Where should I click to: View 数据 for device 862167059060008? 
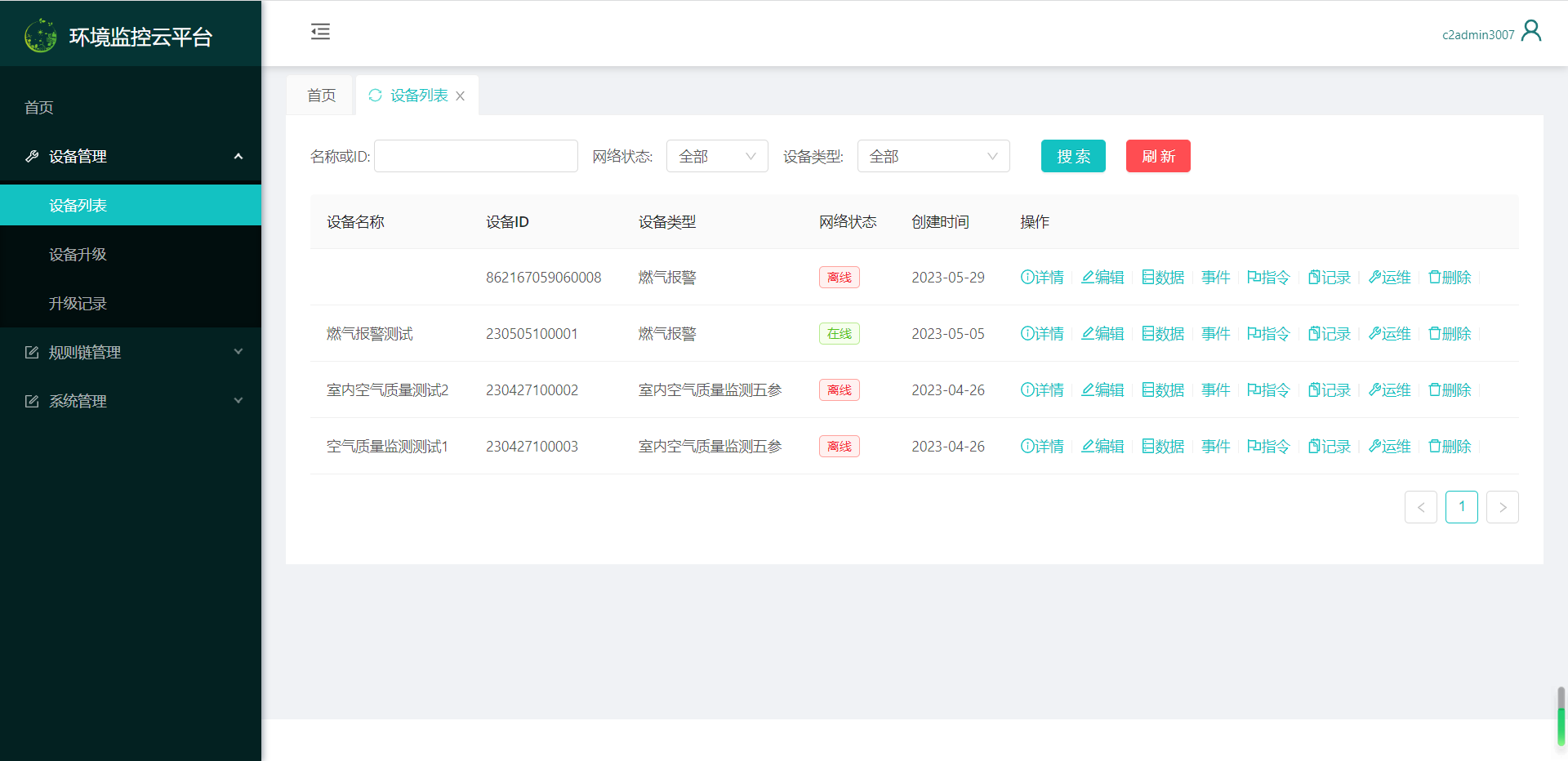(x=1163, y=278)
